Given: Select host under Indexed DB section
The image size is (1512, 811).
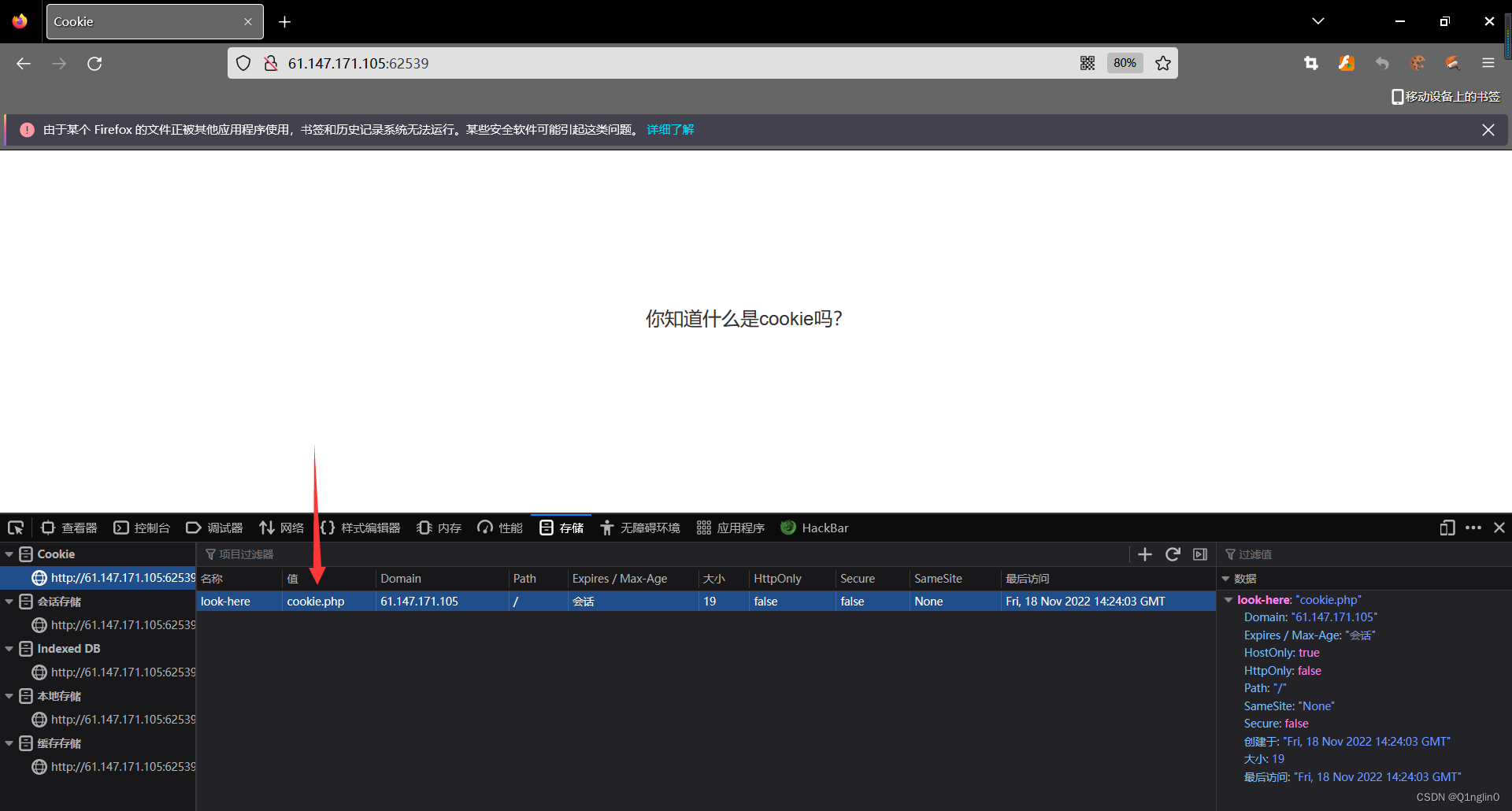Looking at the screenshot, I should (98, 672).
